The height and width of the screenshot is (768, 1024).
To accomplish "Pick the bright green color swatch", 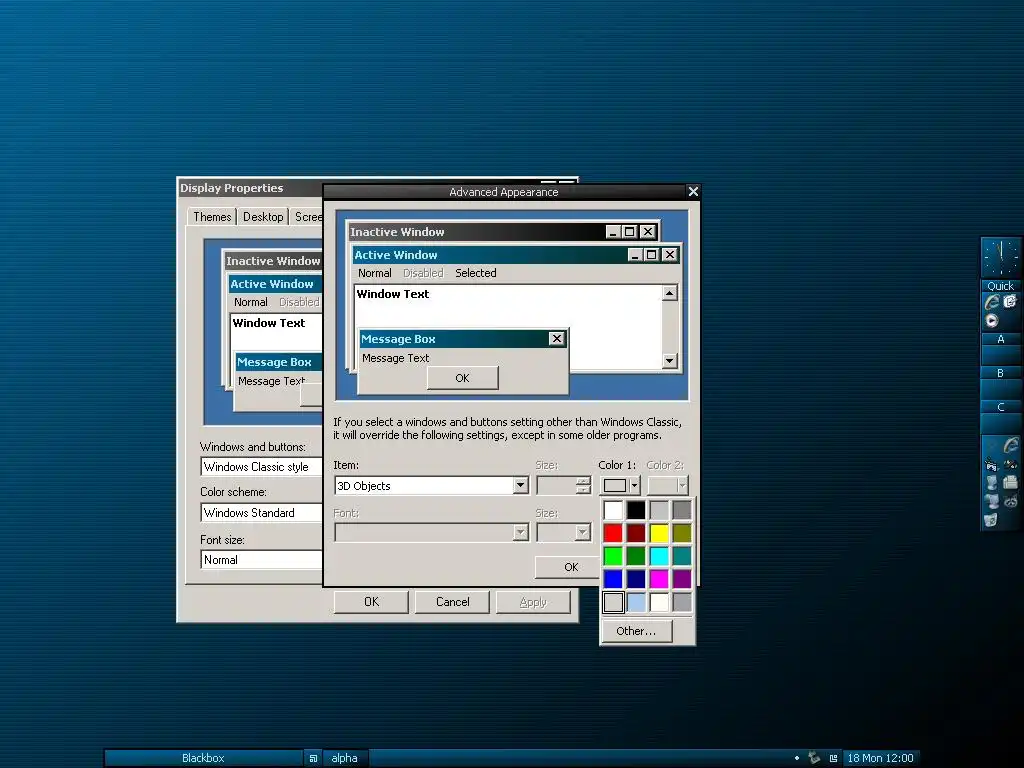I will click(613, 556).
